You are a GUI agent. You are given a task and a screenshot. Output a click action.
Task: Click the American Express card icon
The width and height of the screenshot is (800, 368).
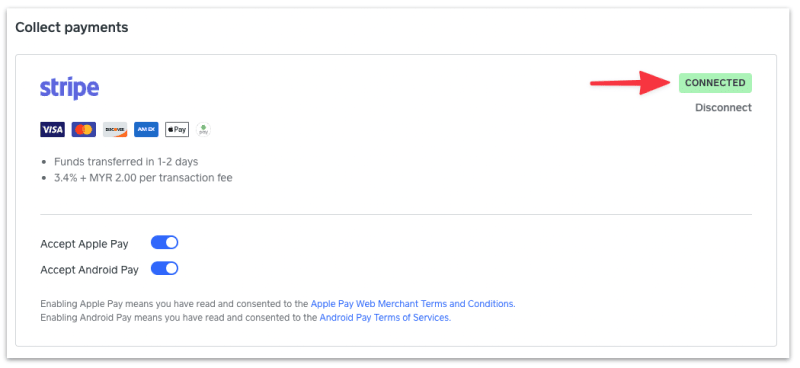tap(146, 130)
